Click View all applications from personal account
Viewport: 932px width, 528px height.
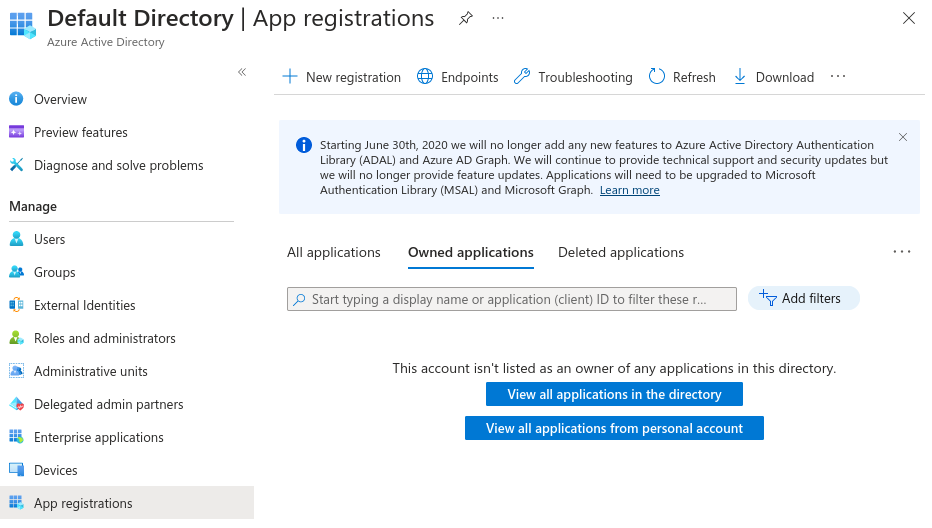click(x=614, y=428)
